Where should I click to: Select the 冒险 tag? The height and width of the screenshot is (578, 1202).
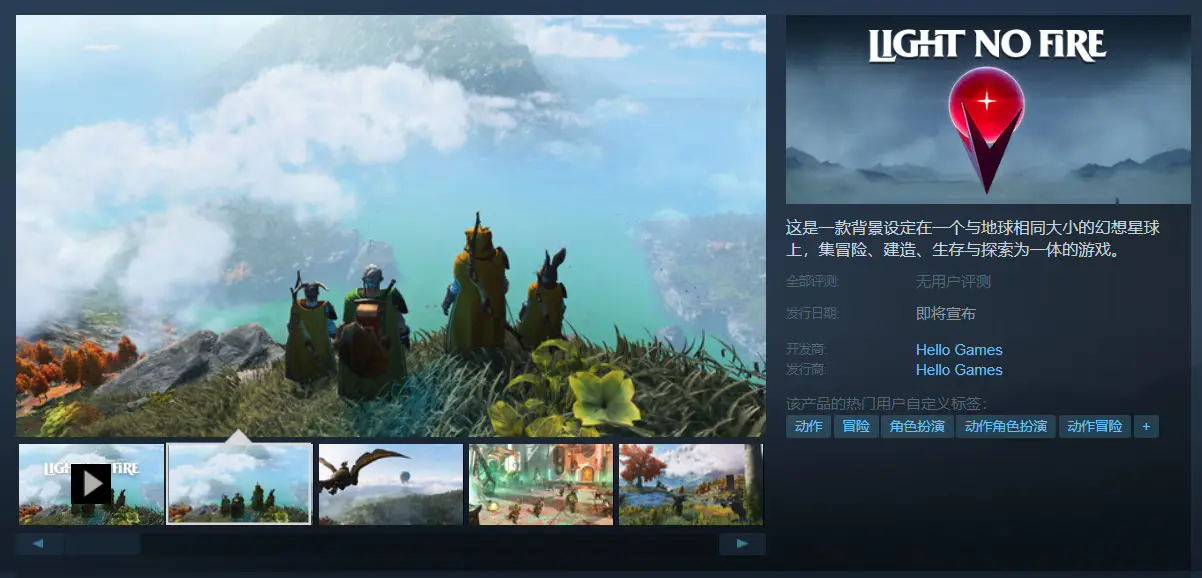point(855,427)
